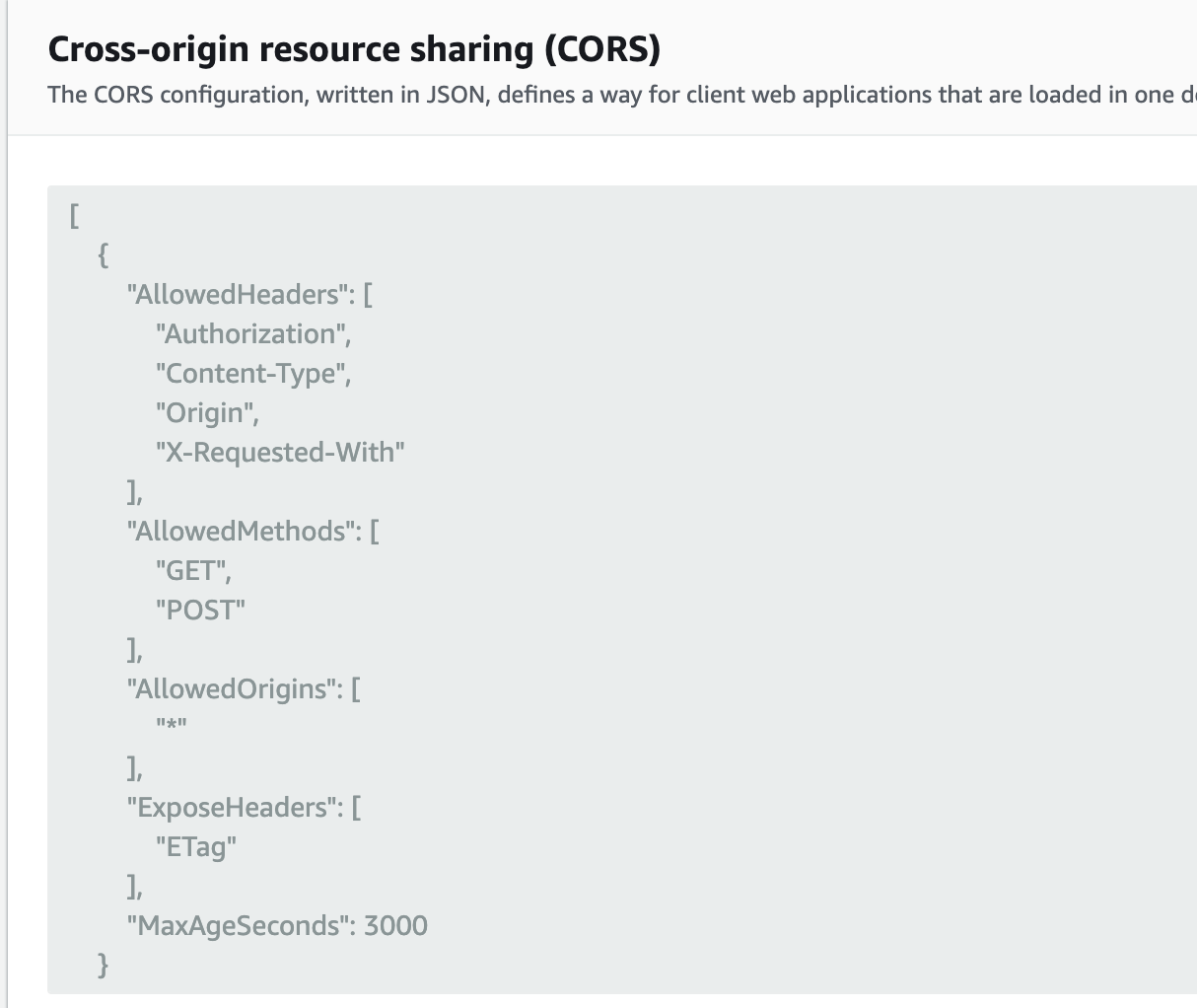Click the "X-Requested-With" header entry
This screenshot has width=1197, height=1008.
tap(280, 452)
